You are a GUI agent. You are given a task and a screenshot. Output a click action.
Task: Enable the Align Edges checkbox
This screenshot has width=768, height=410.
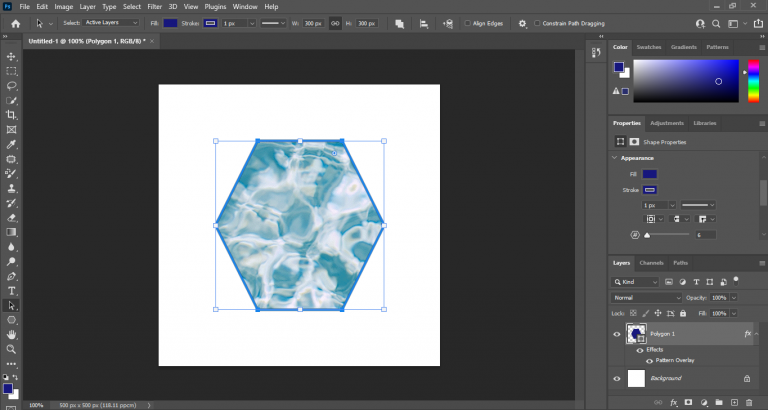pyautogui.click(x=469, y=23)
